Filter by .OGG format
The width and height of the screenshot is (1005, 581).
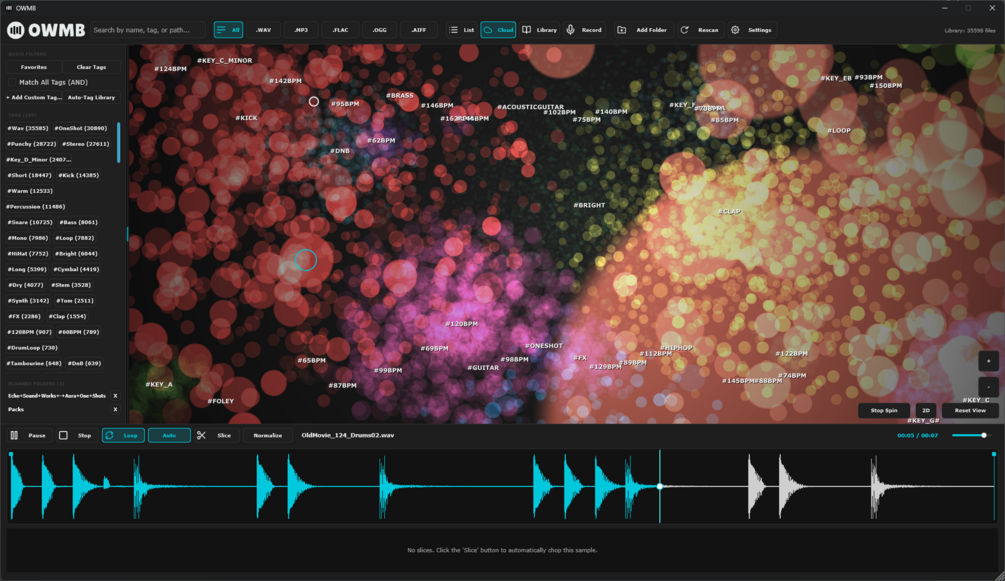(379, 30)
